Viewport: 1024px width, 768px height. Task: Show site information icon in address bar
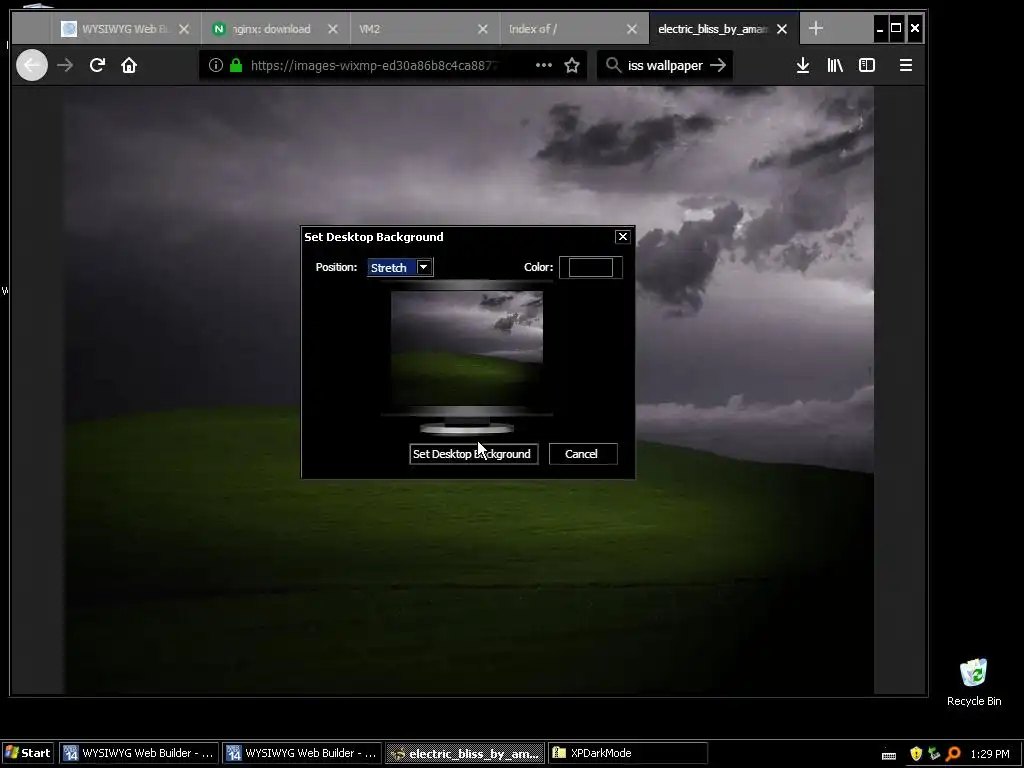[x=216, y=65]
